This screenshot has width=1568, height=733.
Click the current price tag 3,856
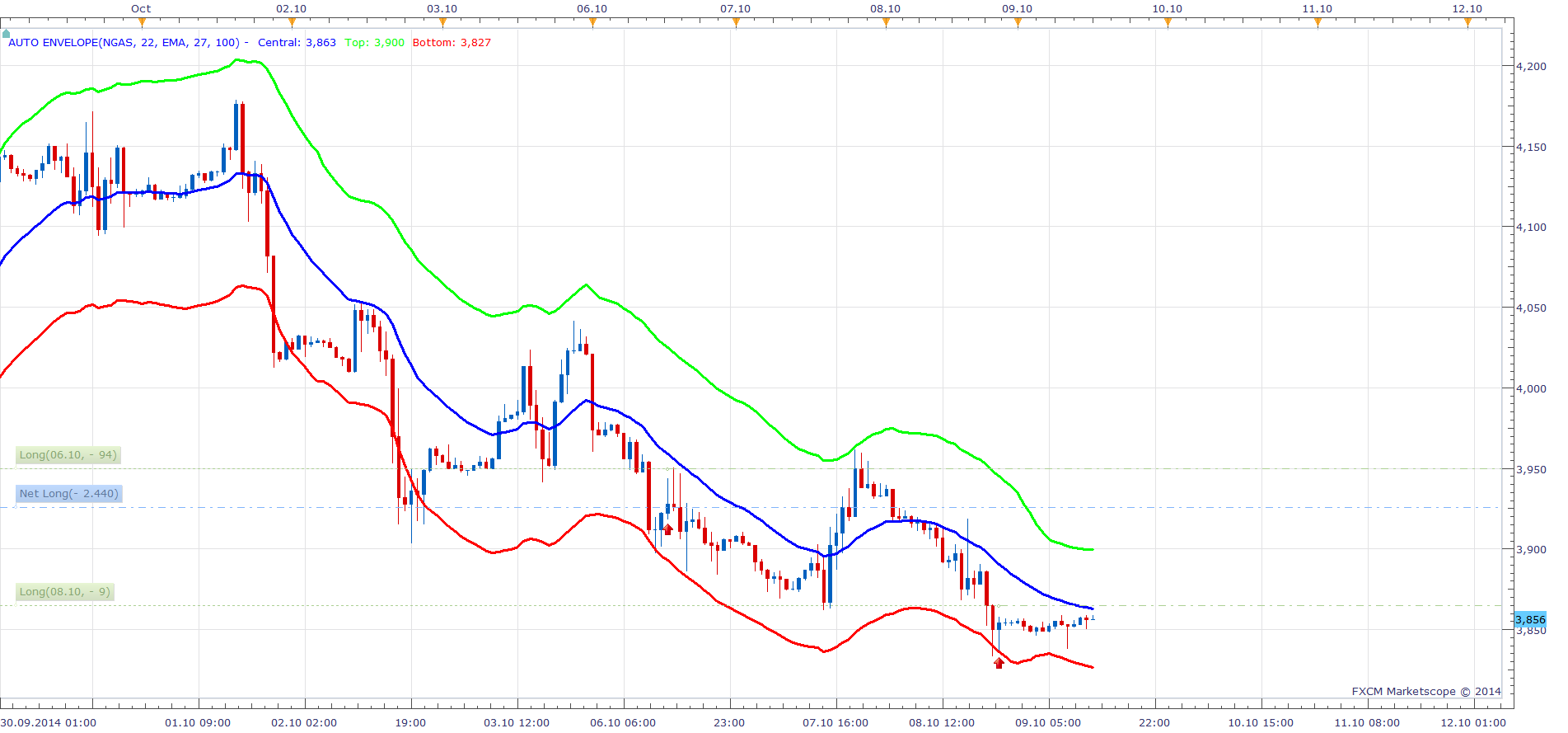(x=1530, y=619)
